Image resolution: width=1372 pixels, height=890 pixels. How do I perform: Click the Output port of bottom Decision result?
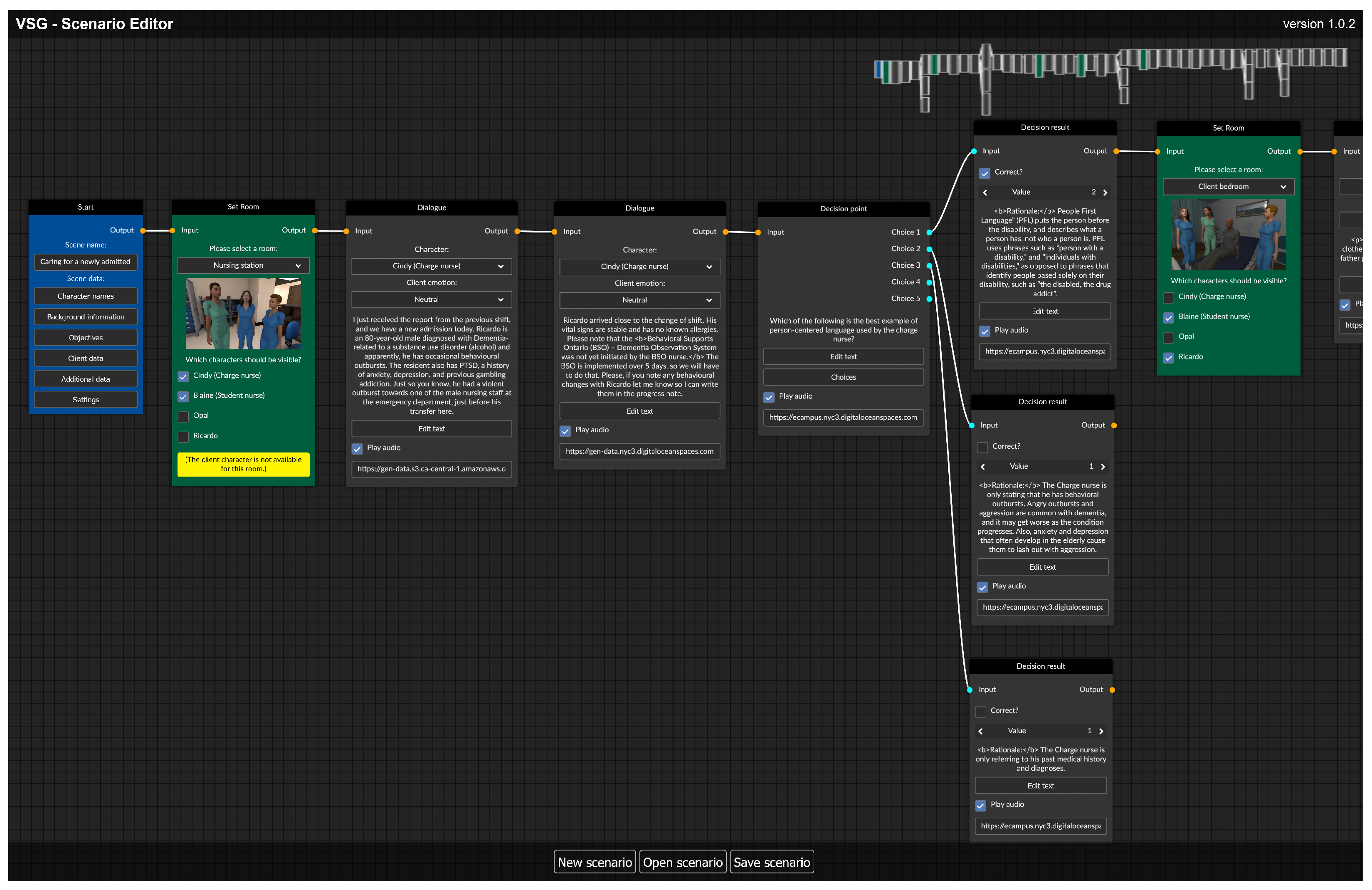pos(1112,690)
